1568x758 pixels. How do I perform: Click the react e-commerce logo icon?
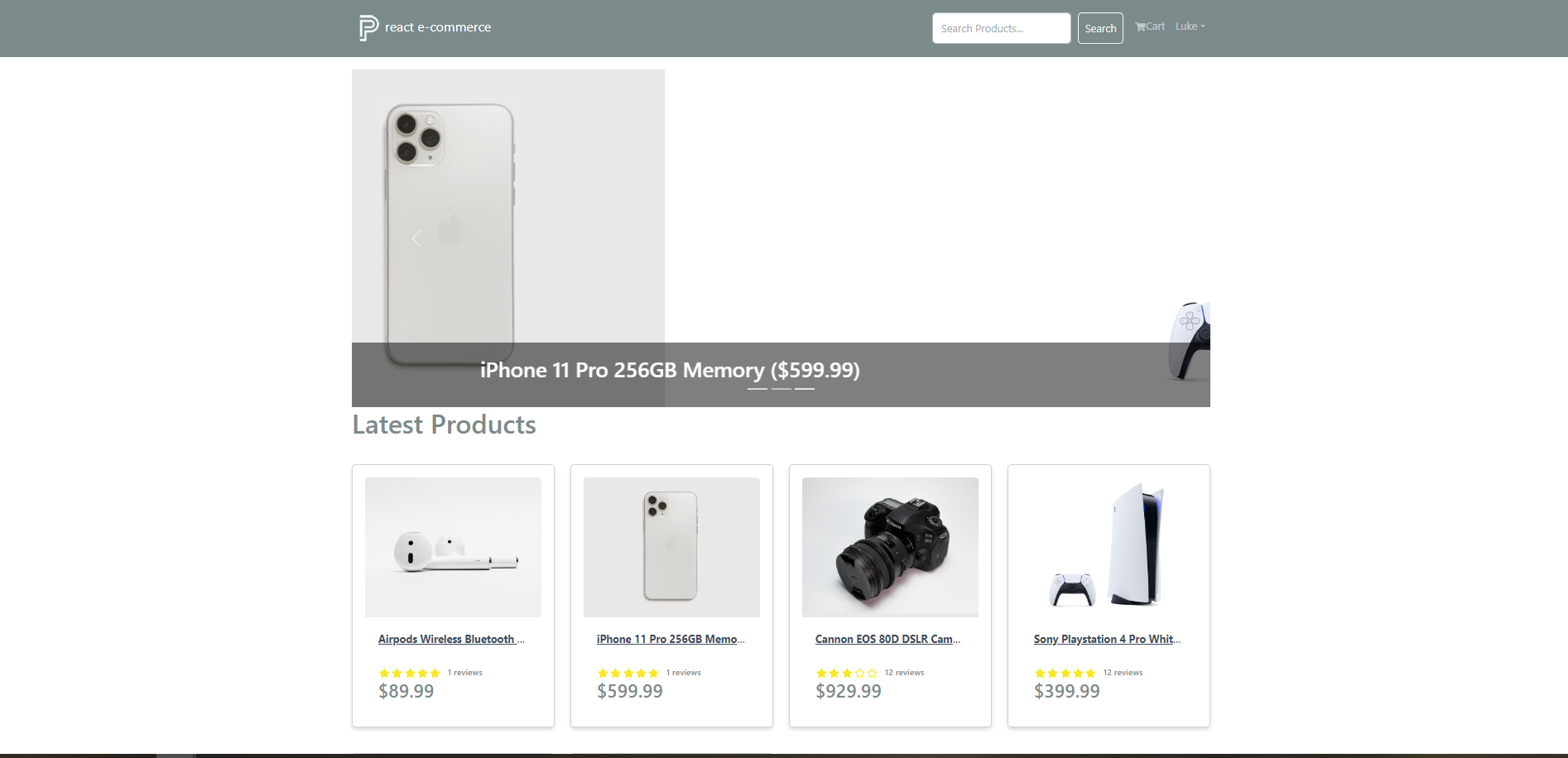pos(368,28)
